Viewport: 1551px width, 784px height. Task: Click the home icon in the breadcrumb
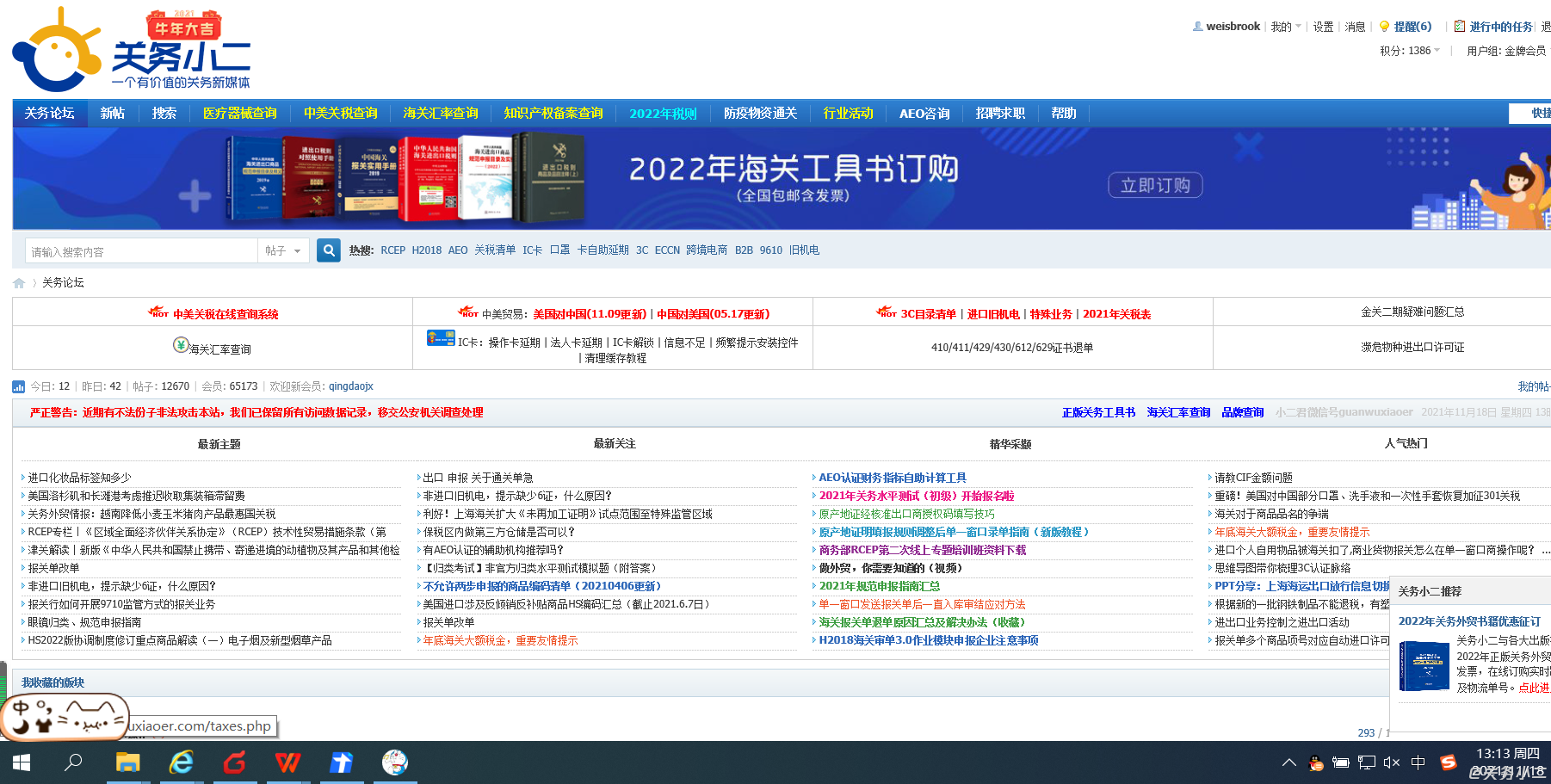pyautogui.click(x=19, y=283)
